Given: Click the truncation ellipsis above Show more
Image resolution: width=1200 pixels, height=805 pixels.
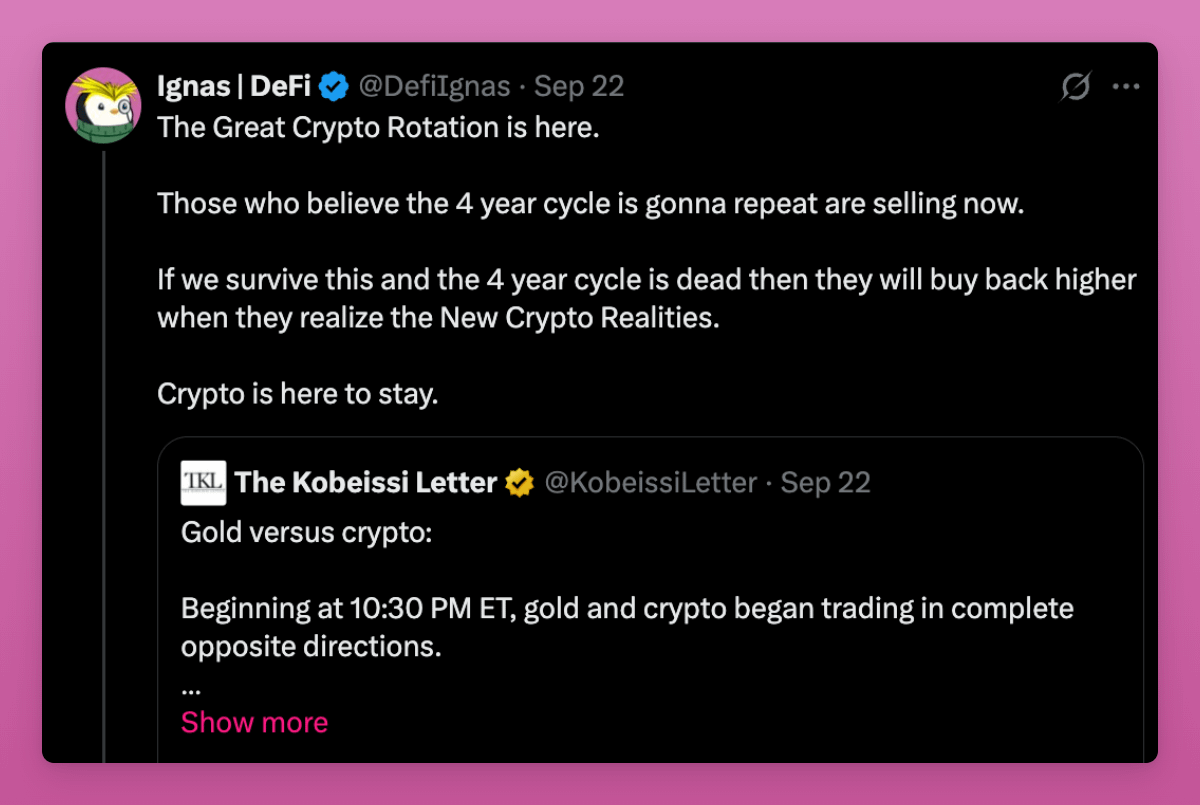Looking at the screenshot, I should pyautogui.click(x=190, y=688).
